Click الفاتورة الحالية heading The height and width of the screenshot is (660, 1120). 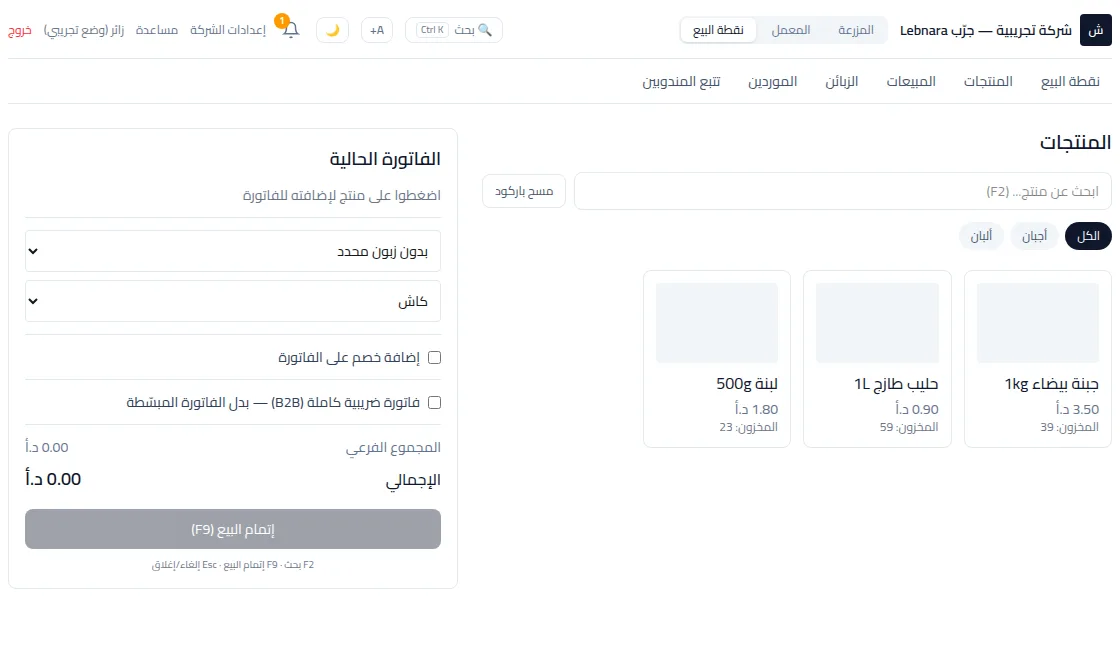[x=385, y=159]
